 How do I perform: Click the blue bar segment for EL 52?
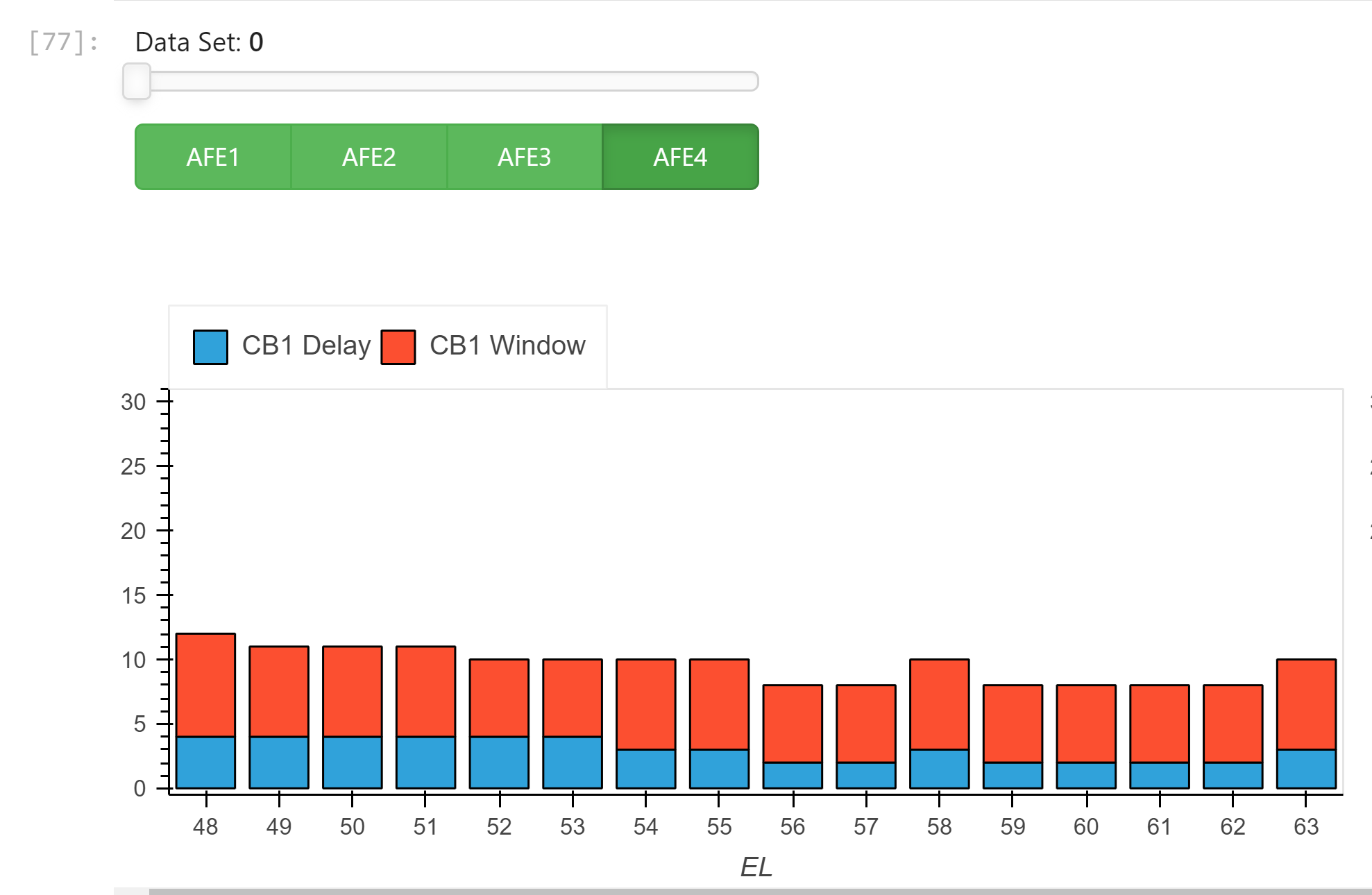click(x=499, y=762)
